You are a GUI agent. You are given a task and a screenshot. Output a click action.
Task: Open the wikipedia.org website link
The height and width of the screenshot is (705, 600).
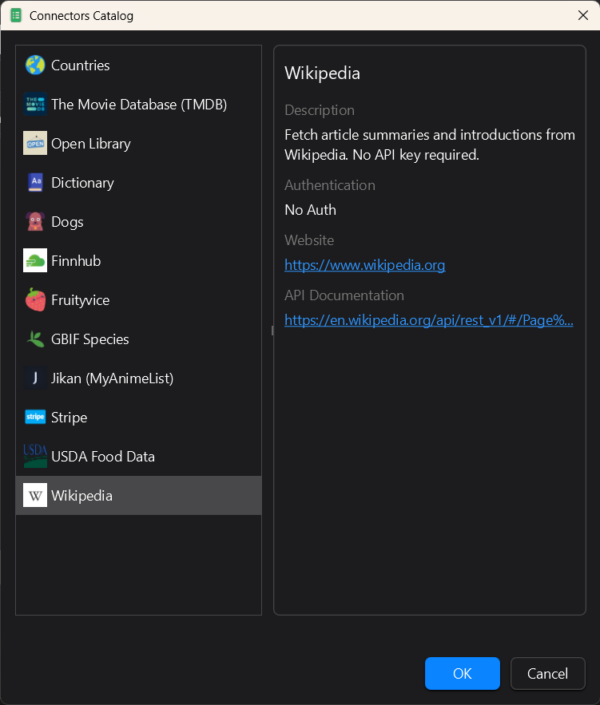[x=364, y=265]
